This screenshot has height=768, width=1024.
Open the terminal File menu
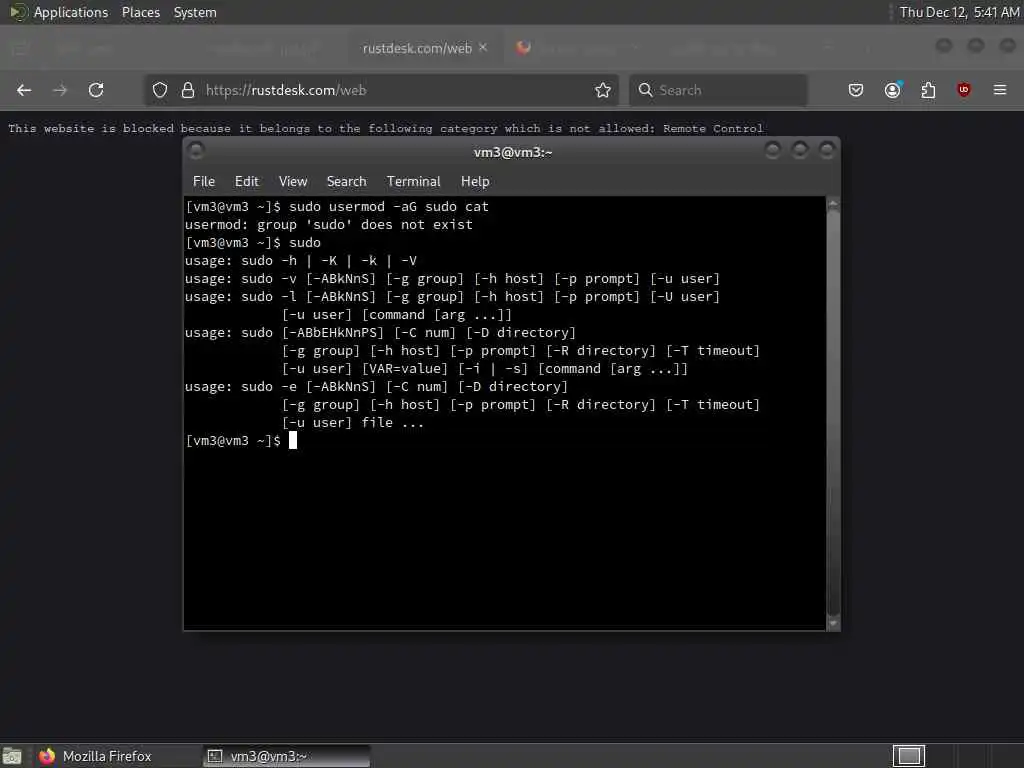pyautogui.click(x=204, y=182)
